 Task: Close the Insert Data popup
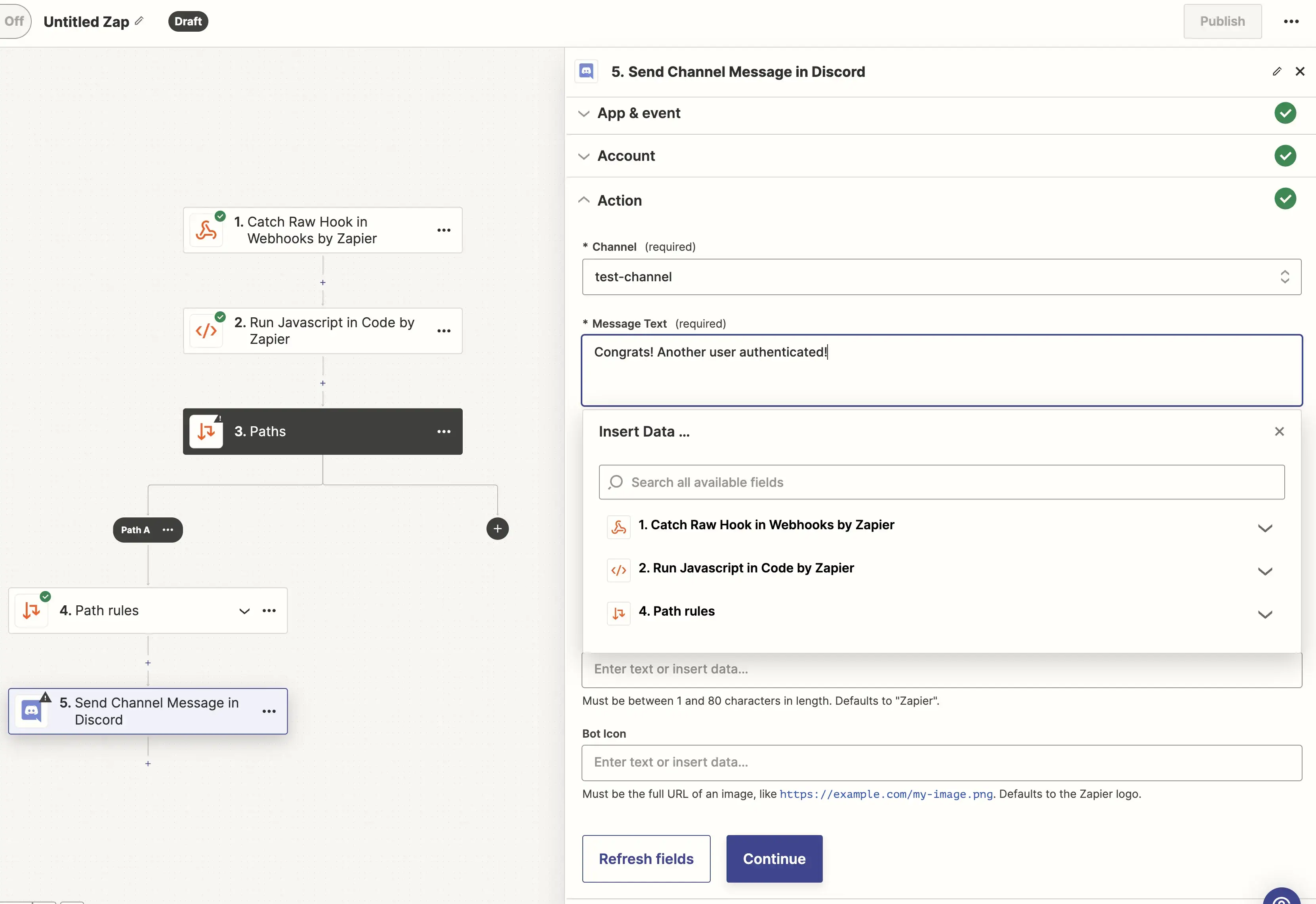point(1279,432)
